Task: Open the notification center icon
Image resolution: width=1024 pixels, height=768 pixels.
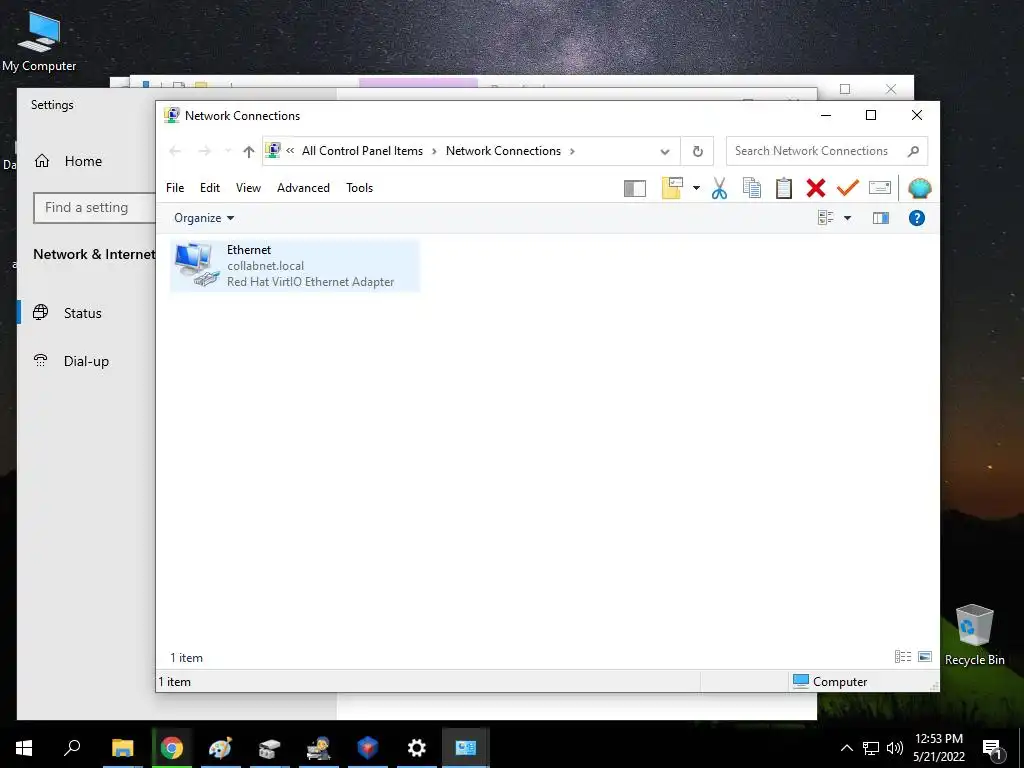Action: tap(993, 749)
